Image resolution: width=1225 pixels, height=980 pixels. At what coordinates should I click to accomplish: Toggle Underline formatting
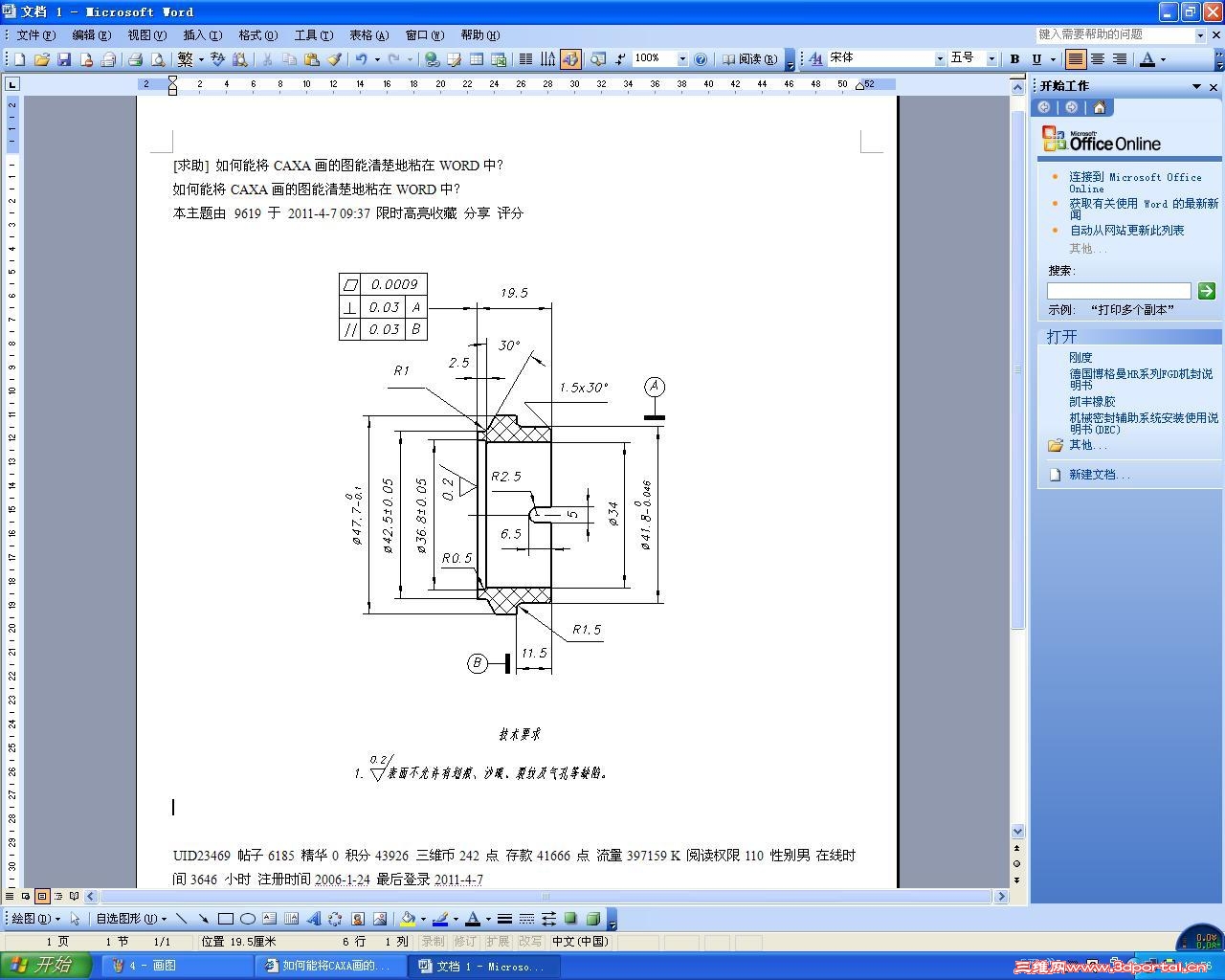click(1036, 59)
